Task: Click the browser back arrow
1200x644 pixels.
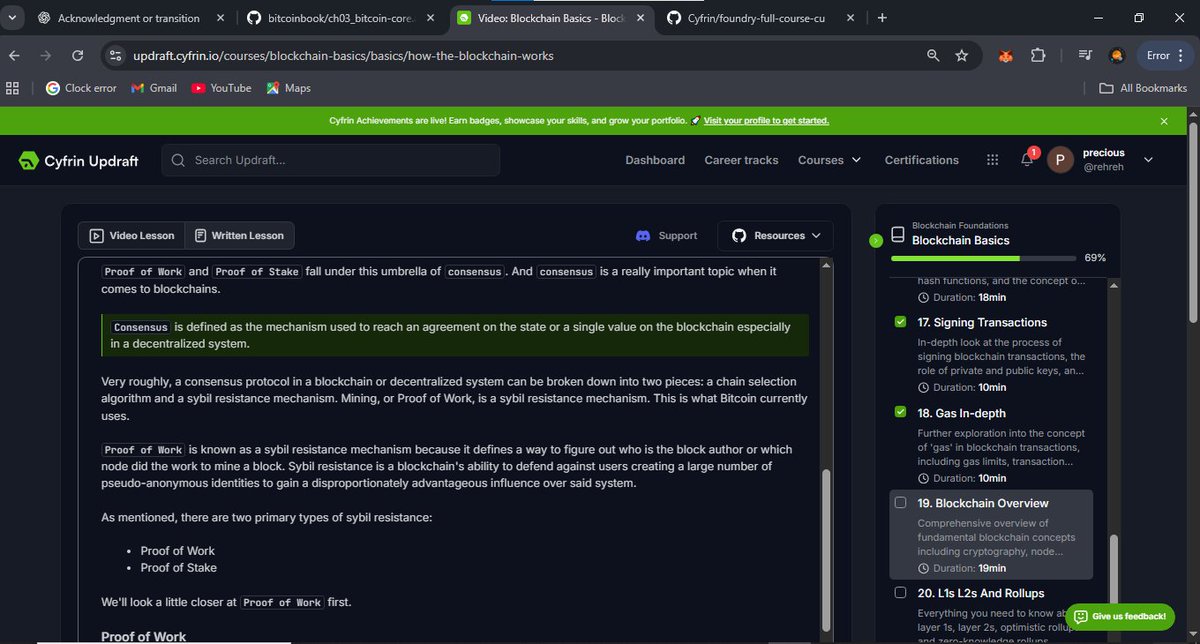Action: point(14,56)
